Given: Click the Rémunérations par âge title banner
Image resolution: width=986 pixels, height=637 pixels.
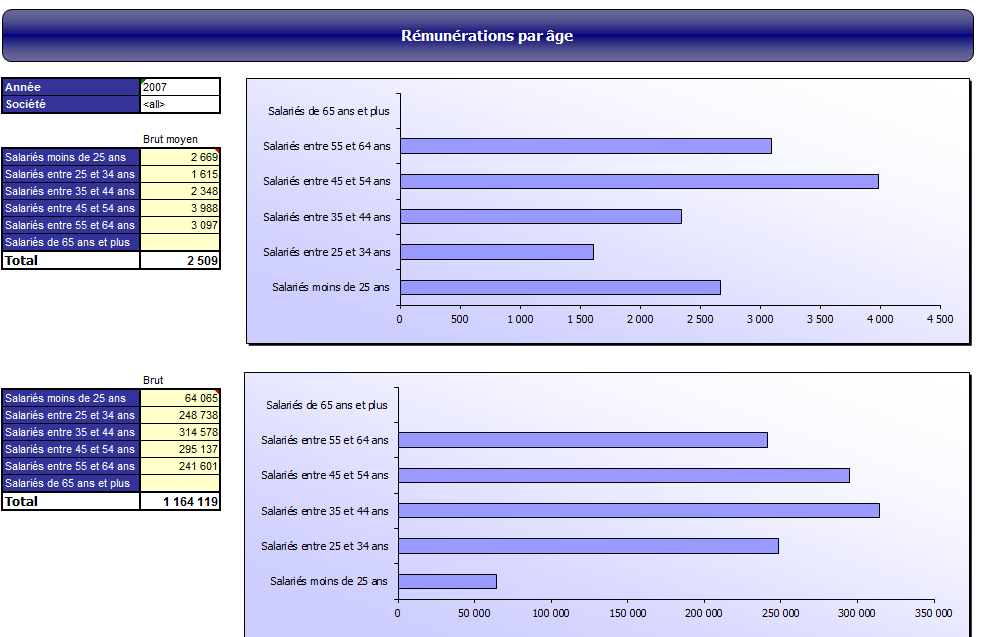Looking at the screenshot, I should click(x=487, y=36).
